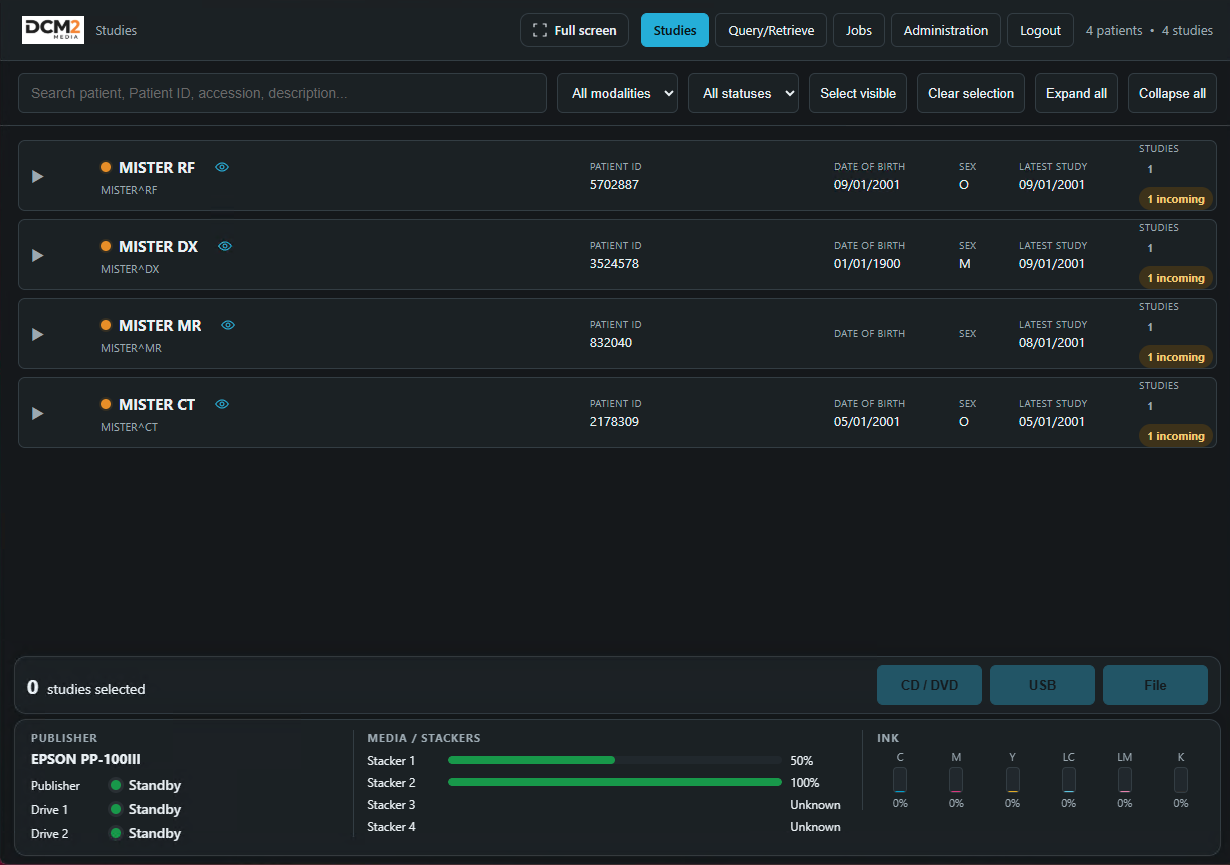Click the MISTER^CT DICOM name text
Viewport: 1230px width, 865px height.
[129, 427]
